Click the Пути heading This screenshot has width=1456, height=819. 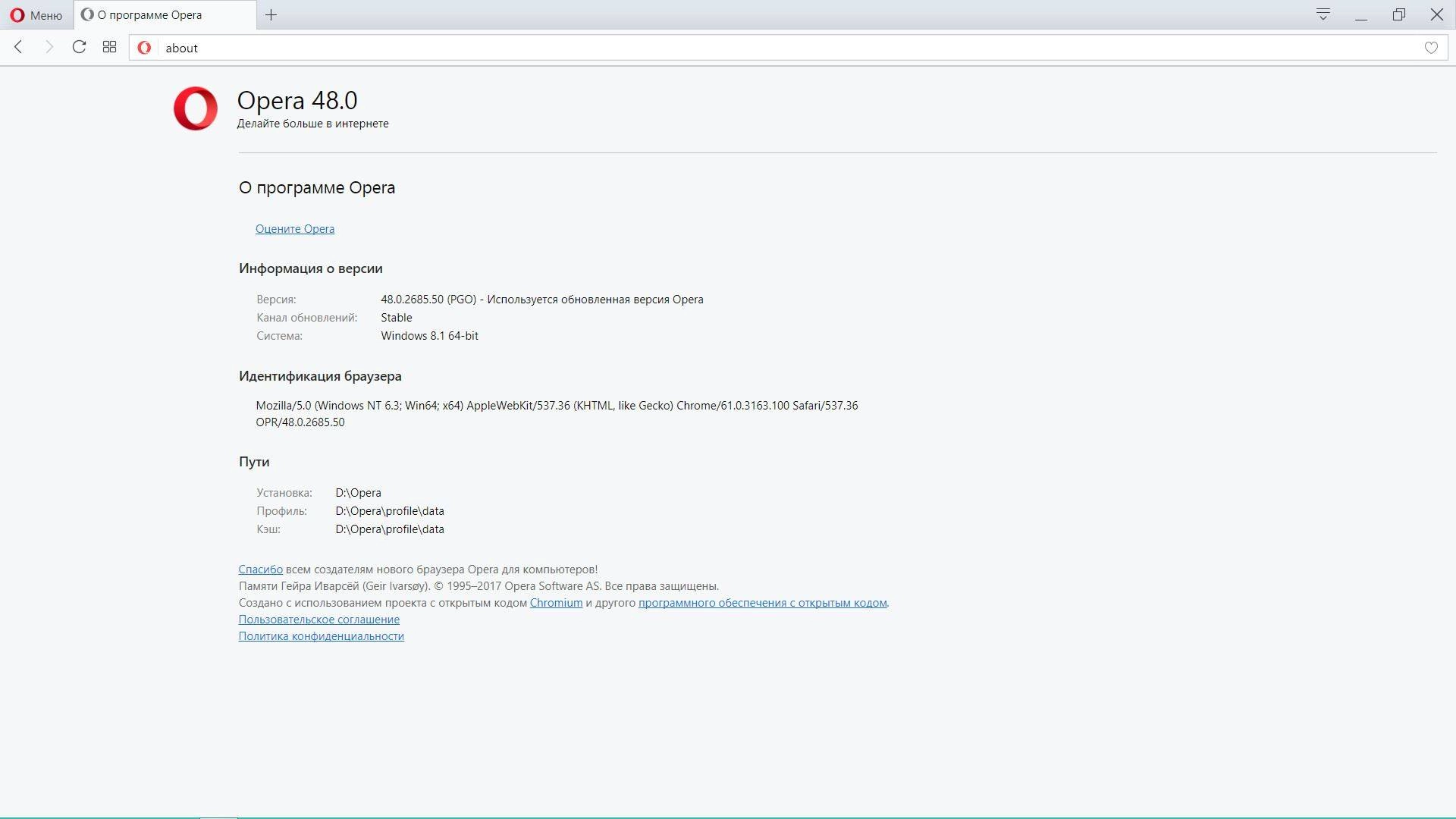(254, 462)
